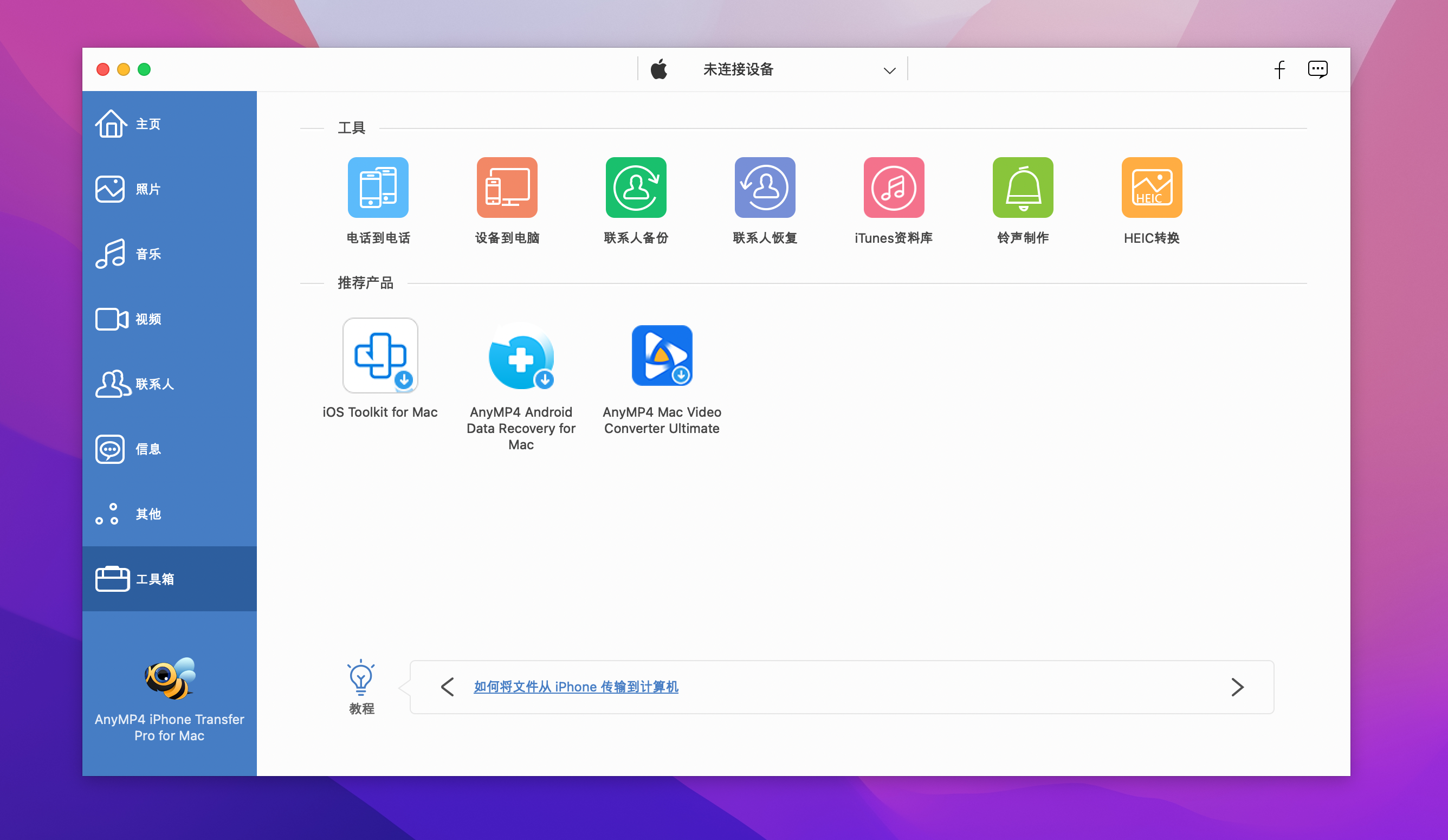
Task: Open the iTunes资料库 library tool
Action: (x=894, y=188)
